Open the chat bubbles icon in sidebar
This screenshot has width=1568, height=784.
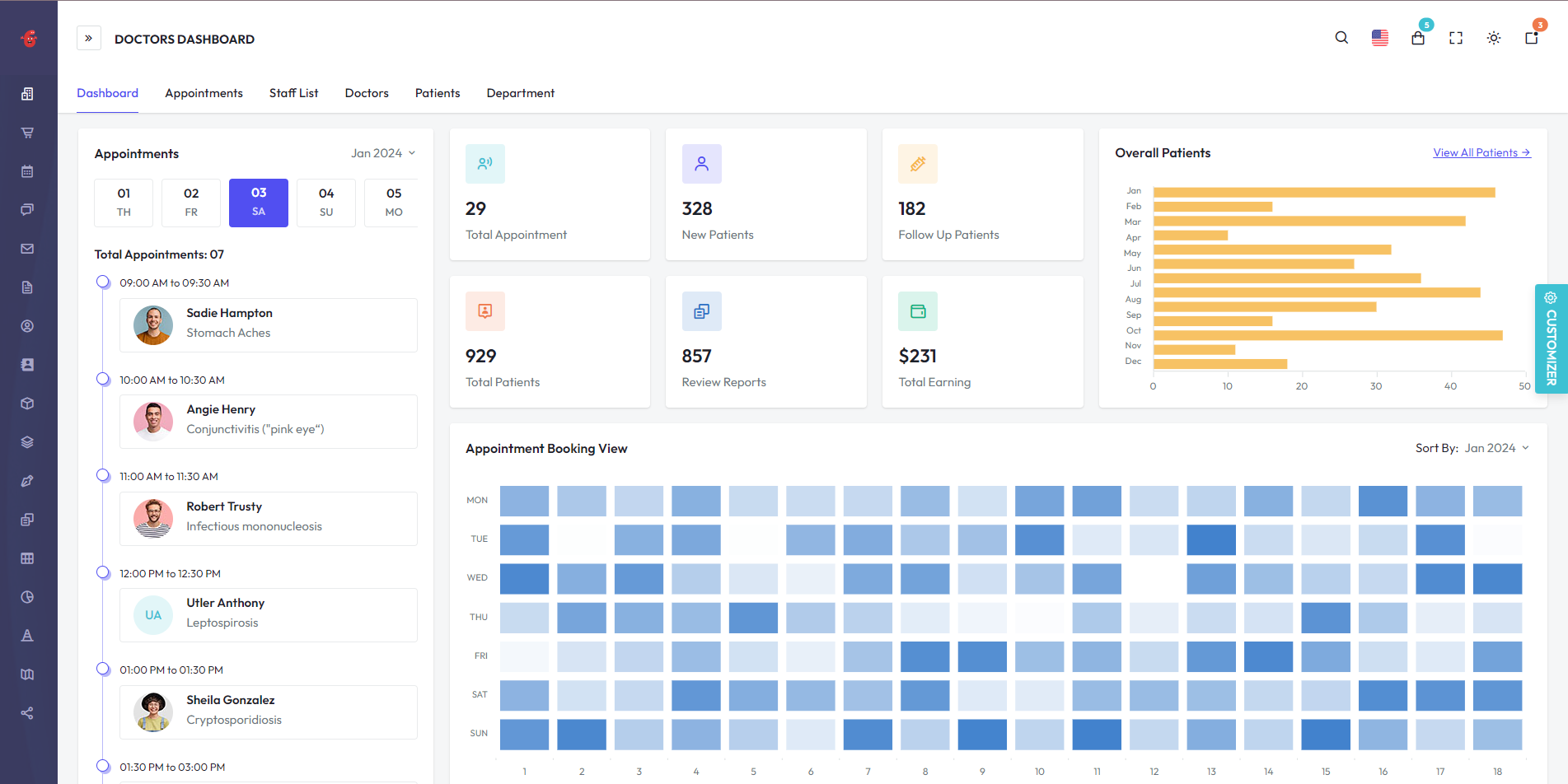[x=27, y=210]
